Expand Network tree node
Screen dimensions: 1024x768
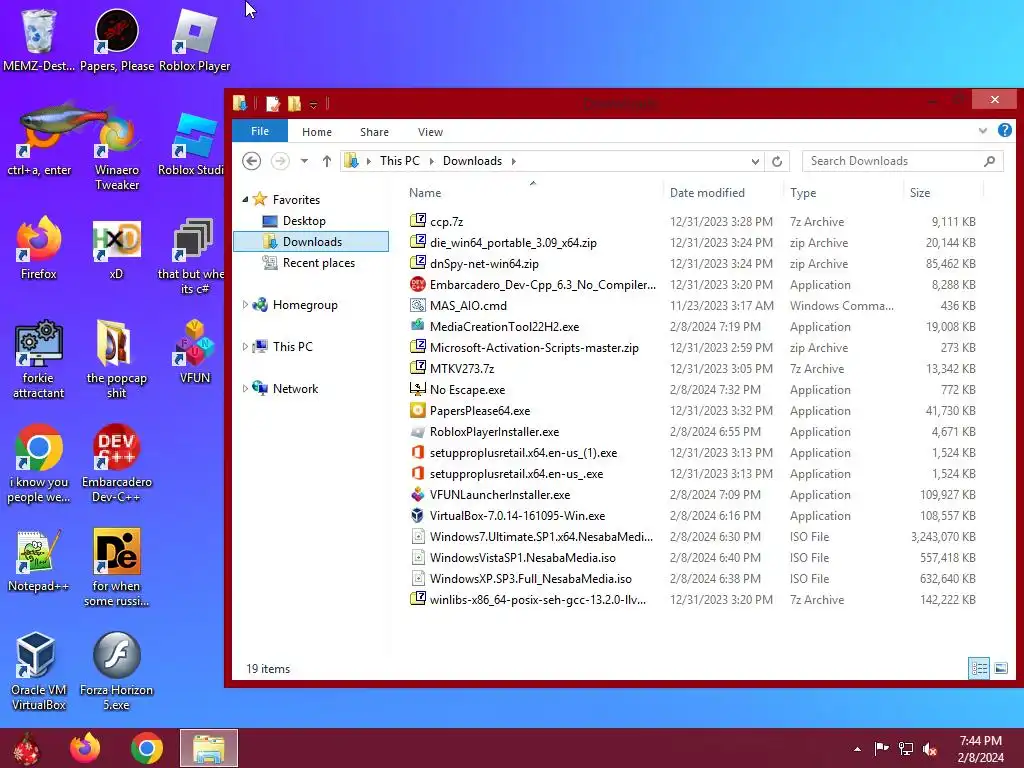click(246, 389)
